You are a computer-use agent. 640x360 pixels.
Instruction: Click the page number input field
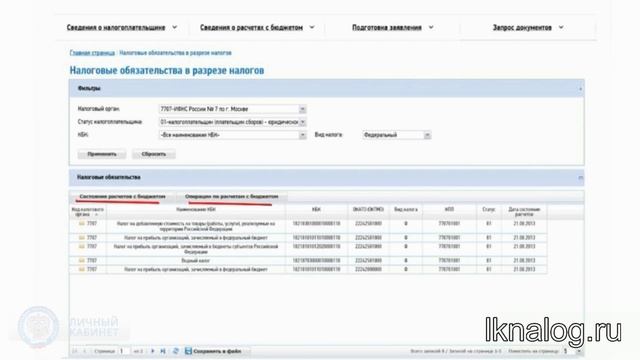point(124,351)
